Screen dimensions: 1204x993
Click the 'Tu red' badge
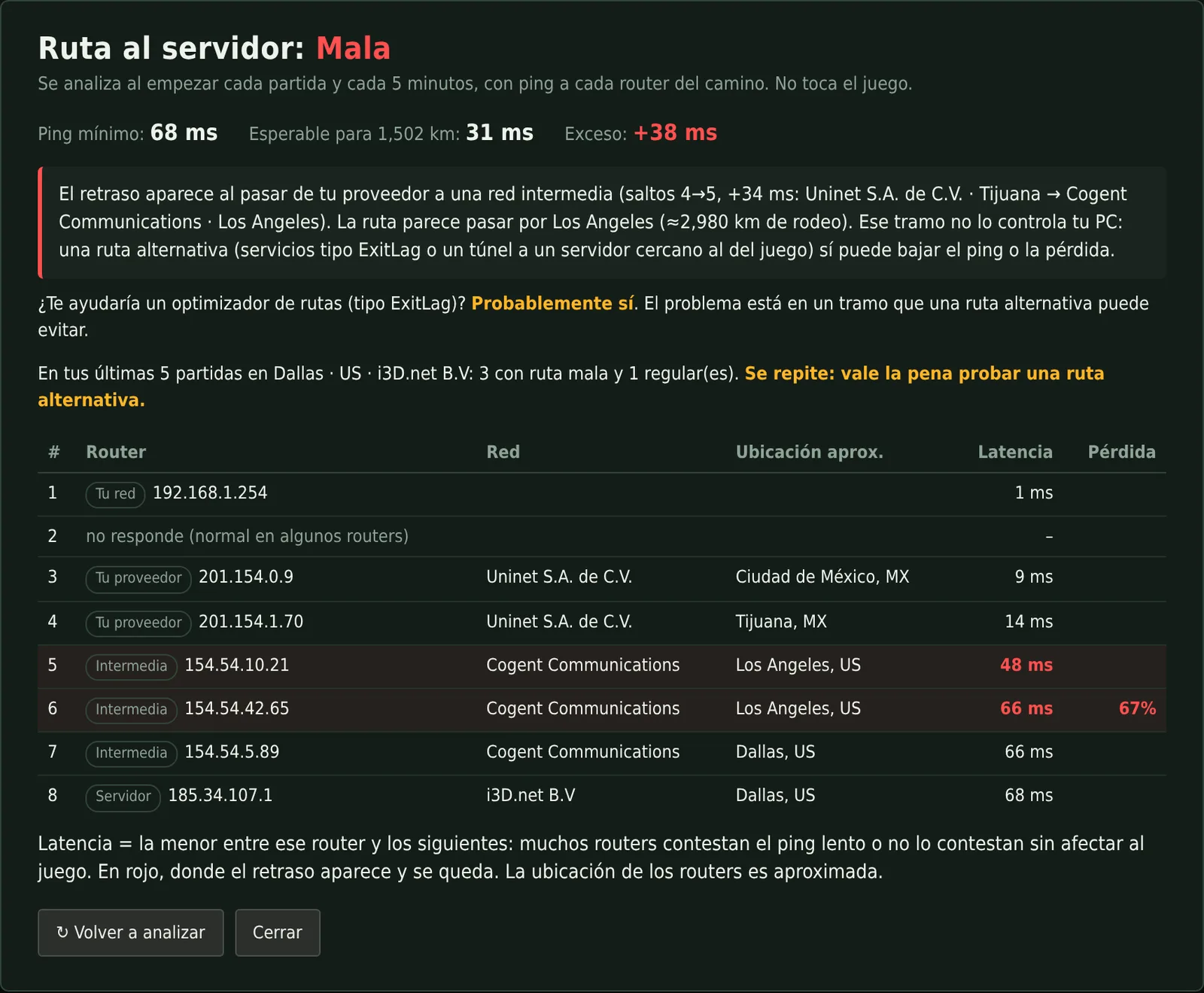[x=115, y=494]
